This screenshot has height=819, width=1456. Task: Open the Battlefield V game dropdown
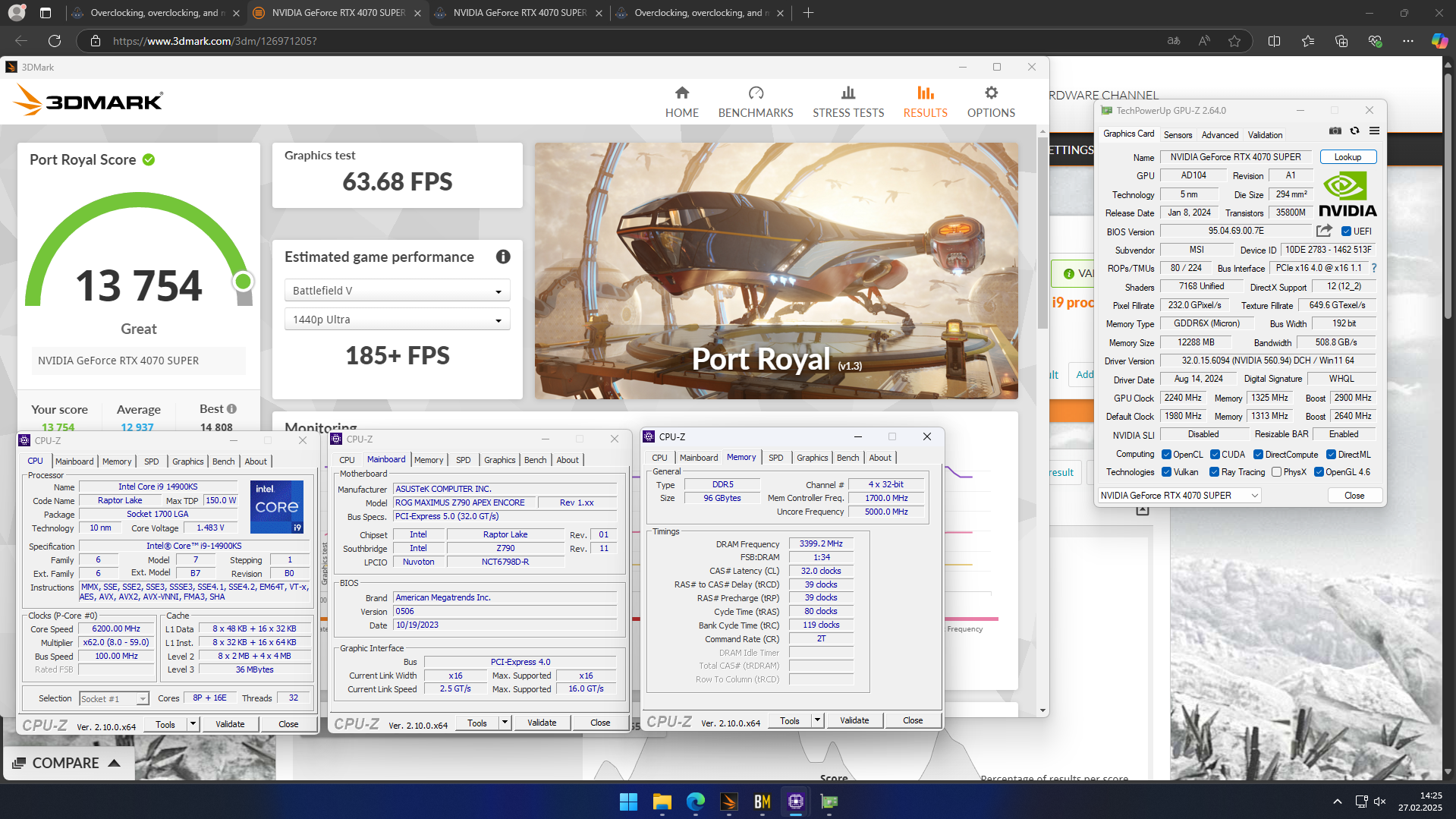397,291
